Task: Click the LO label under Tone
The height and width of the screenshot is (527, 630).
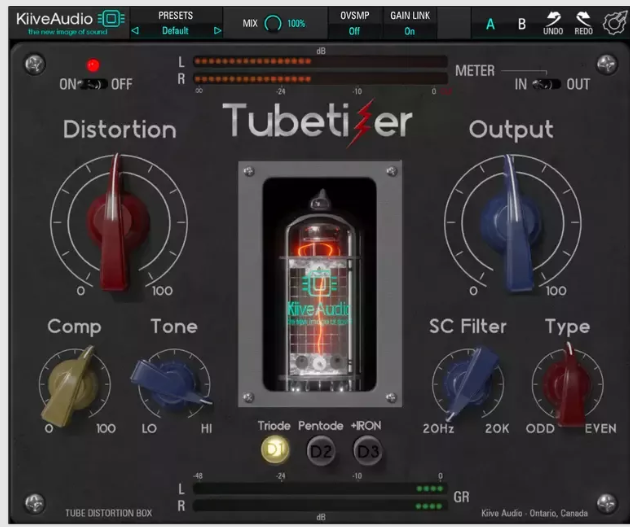Action: coord(149,429)
